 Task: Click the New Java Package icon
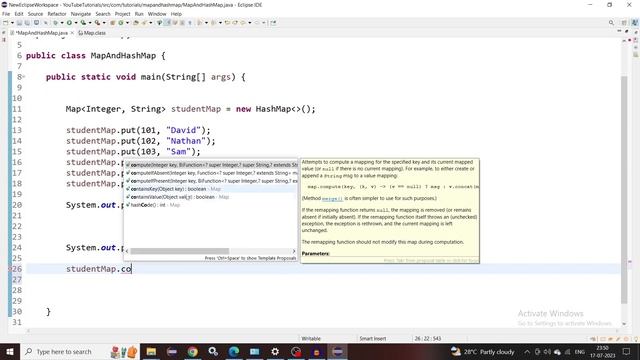tap(113, 23)
